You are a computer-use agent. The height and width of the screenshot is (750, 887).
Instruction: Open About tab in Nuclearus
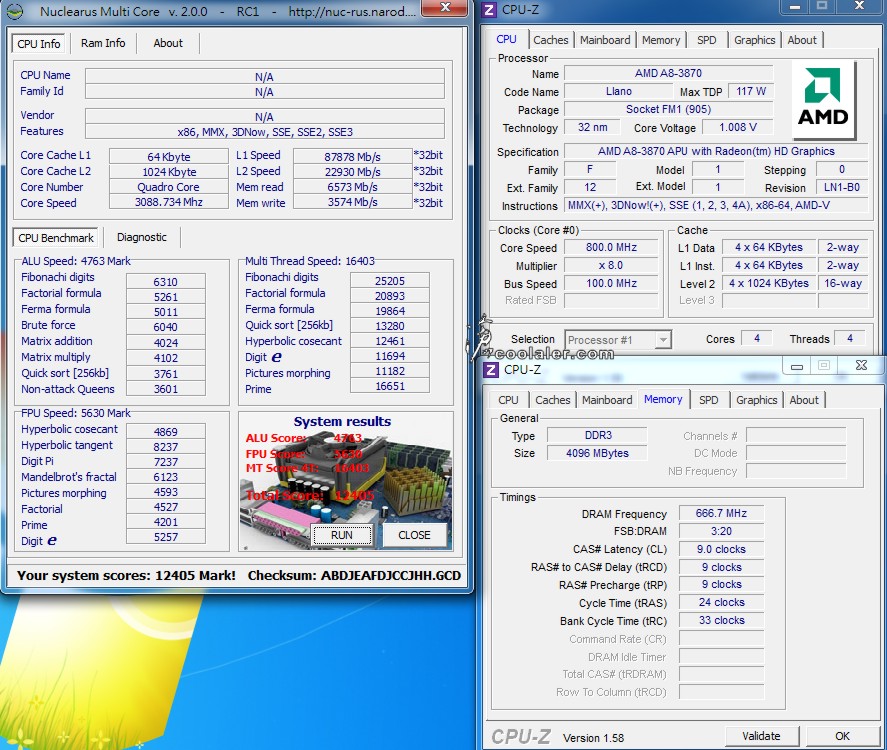[168, 44]
